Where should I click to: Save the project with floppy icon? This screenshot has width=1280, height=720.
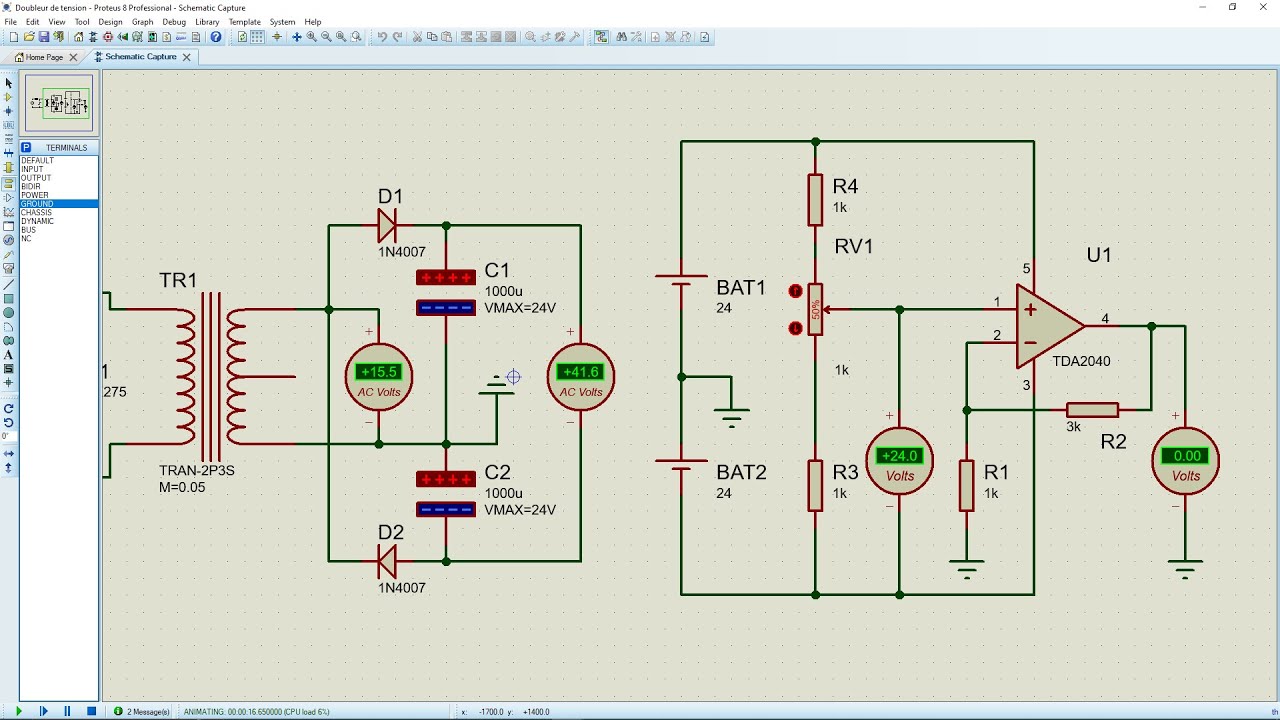click(x=44, y=37)
